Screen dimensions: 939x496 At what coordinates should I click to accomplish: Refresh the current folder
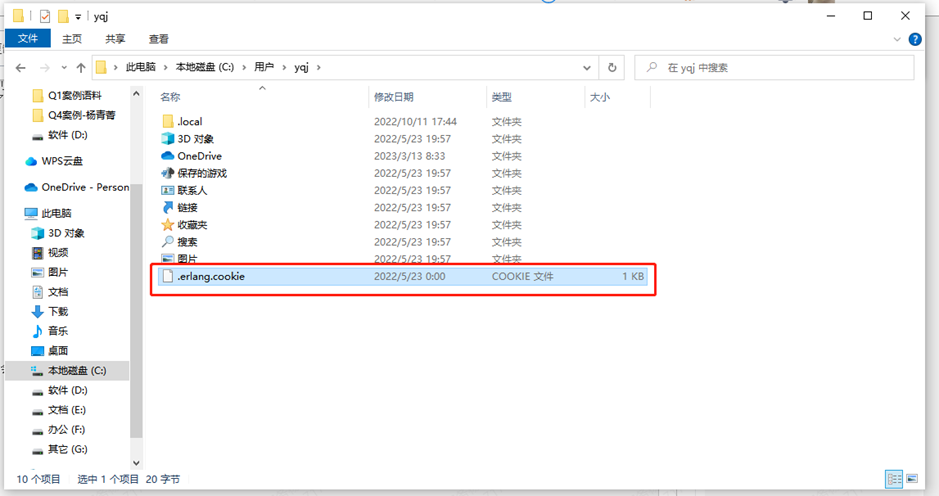(612, 68)
